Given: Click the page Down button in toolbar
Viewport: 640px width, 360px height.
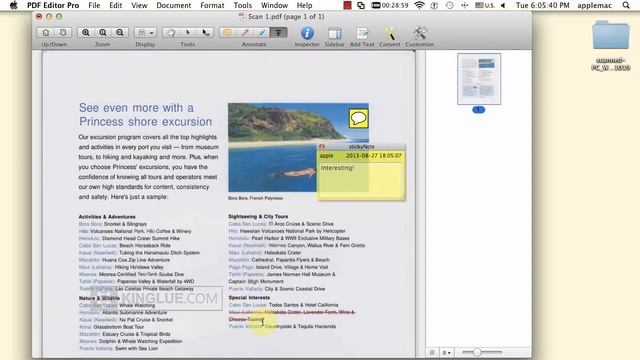Looking at the screenshot, I should [63, 33].
